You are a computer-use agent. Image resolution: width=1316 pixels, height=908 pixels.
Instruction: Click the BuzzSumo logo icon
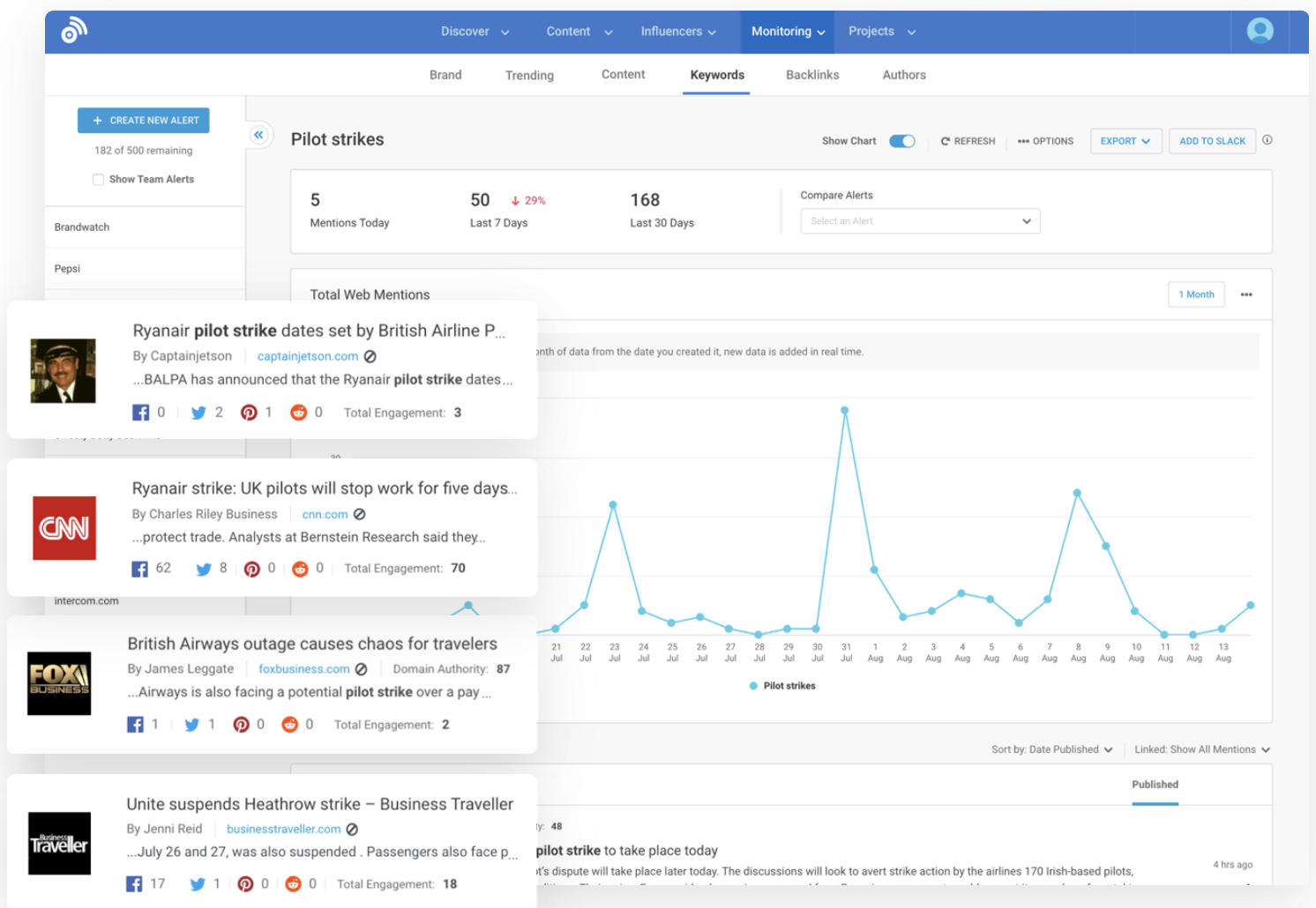74,32
